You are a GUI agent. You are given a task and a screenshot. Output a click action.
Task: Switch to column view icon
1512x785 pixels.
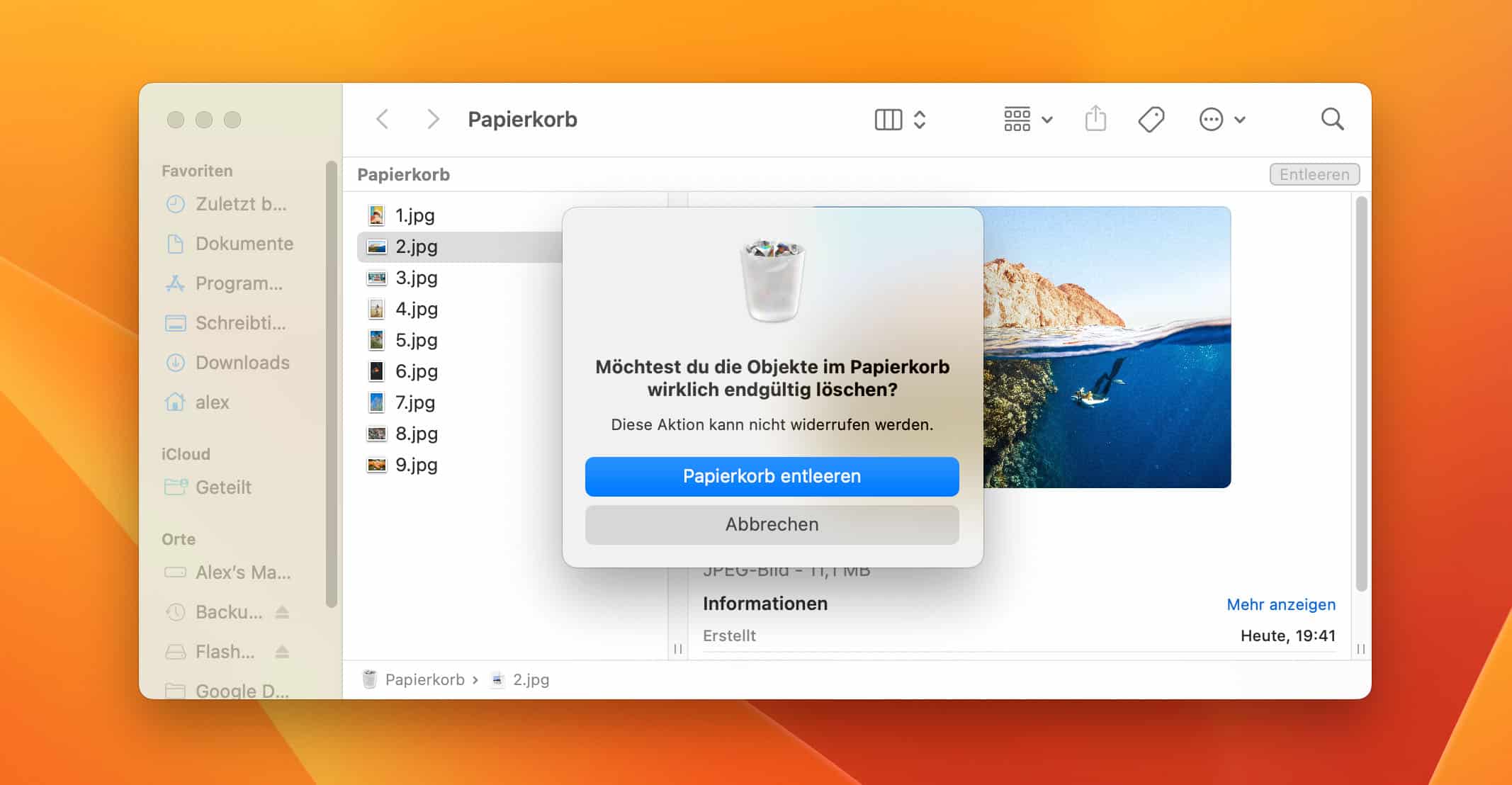tap(888, 119)
